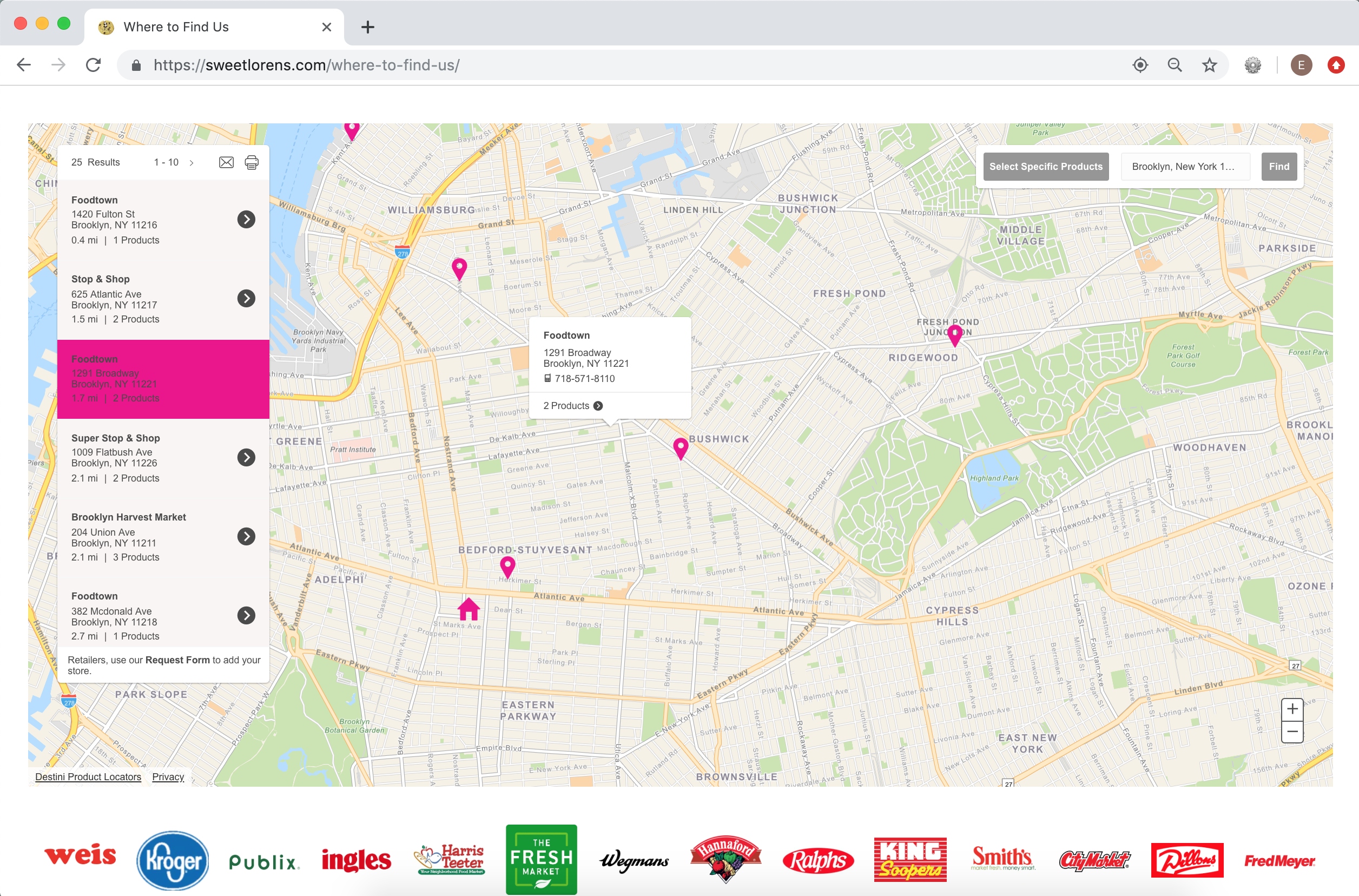Viewport: 1359px width, 896px height.
Task: Zoom in the map with plus button
Action: click(1292, 709)
